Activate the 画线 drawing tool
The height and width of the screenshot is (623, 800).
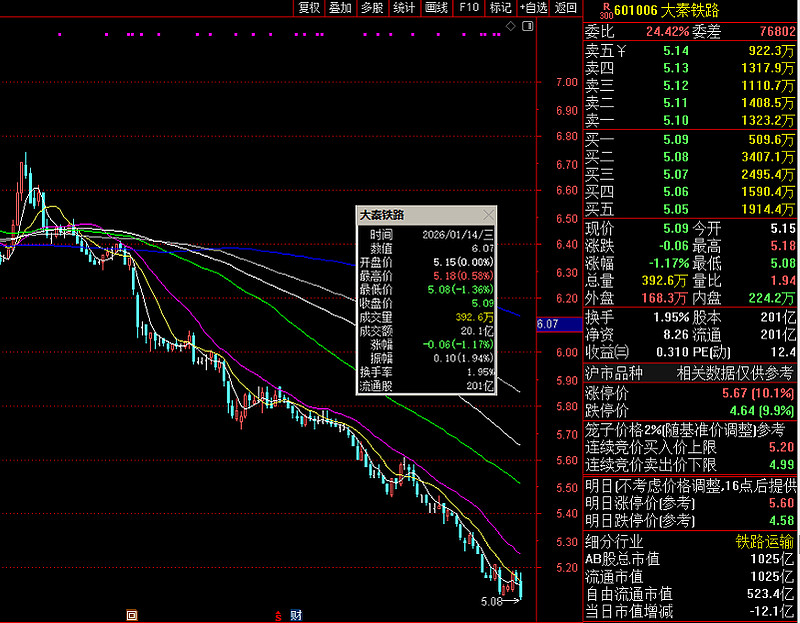pos(436,8)
